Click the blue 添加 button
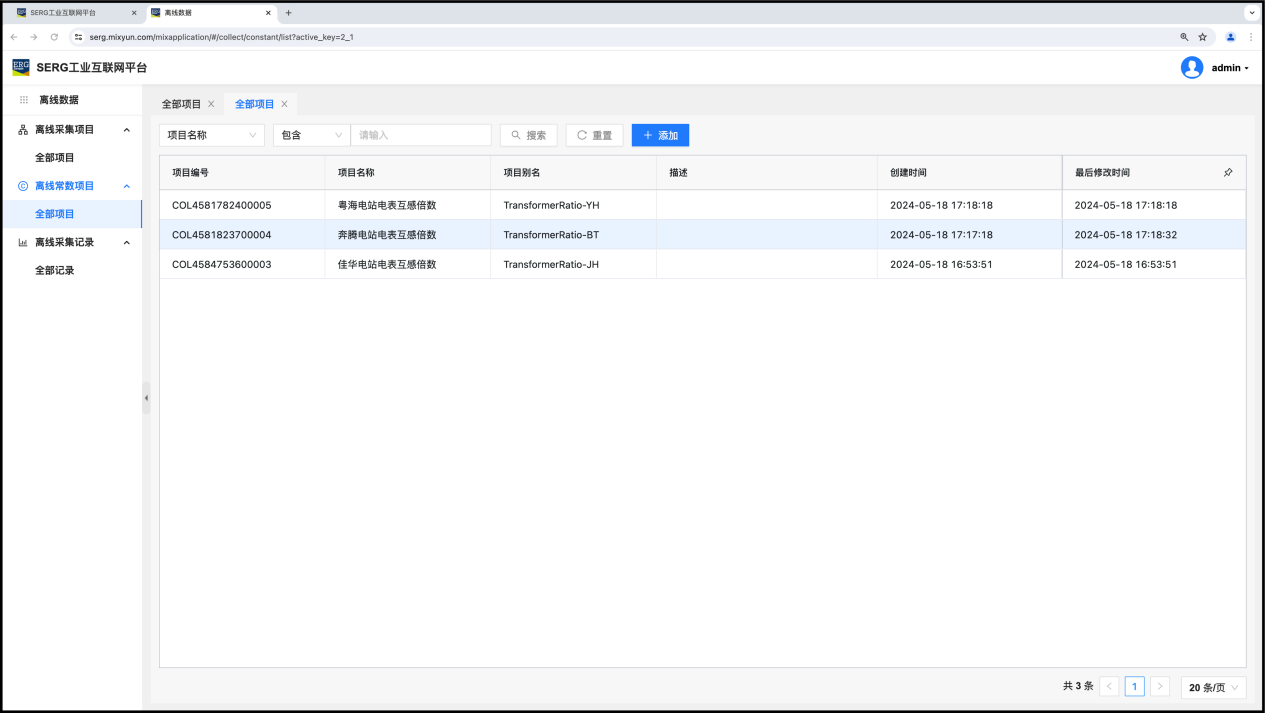This screenshot has width=1265, height=713. pyautogui.click(x=660, y=135)
